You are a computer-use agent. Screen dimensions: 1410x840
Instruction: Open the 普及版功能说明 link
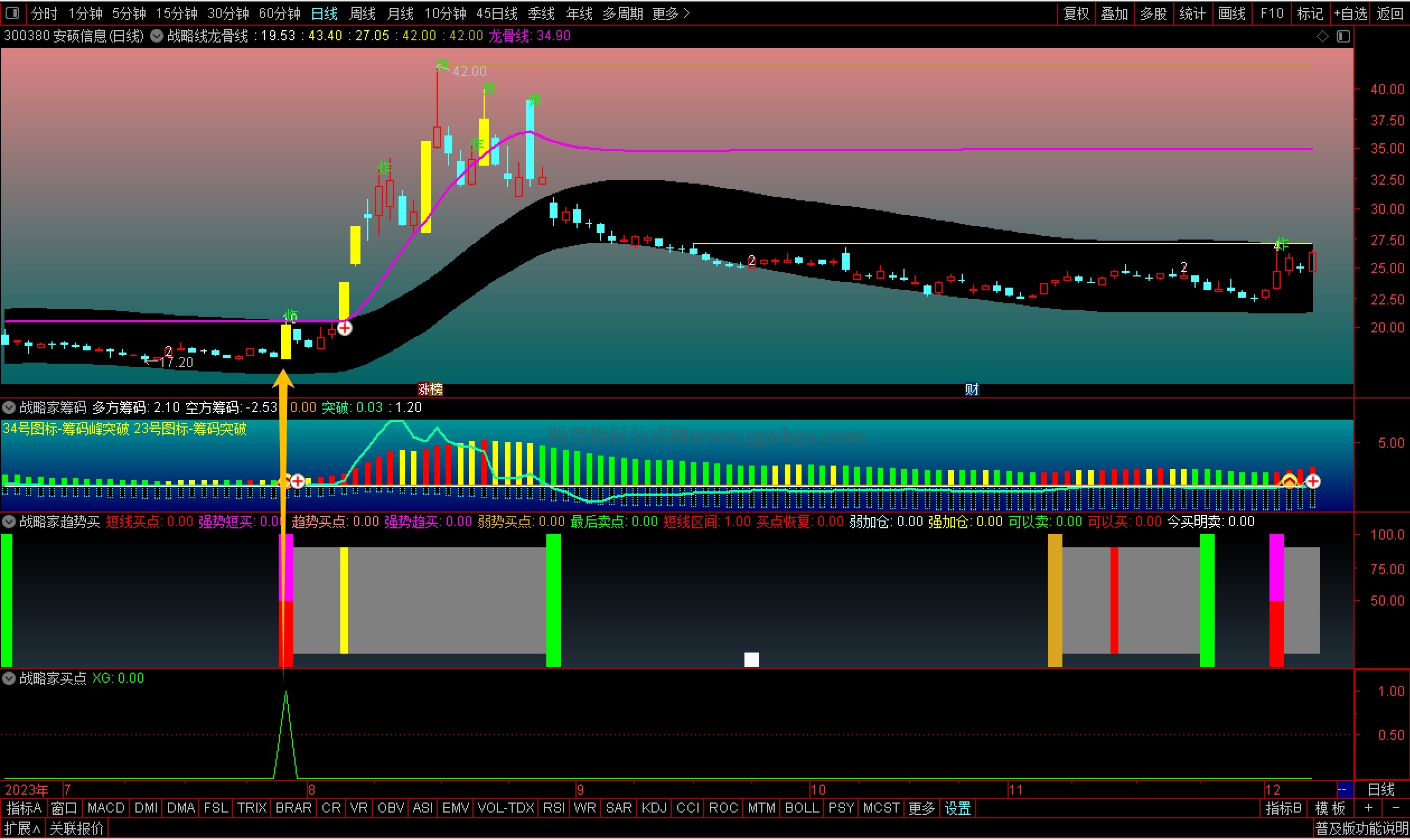1361,829
